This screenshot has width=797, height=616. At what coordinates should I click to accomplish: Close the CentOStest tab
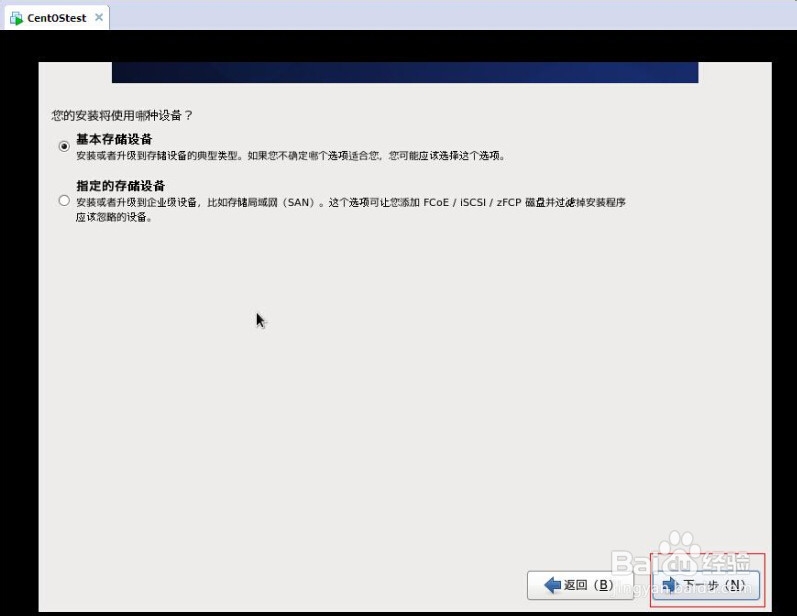coord(99,18)
